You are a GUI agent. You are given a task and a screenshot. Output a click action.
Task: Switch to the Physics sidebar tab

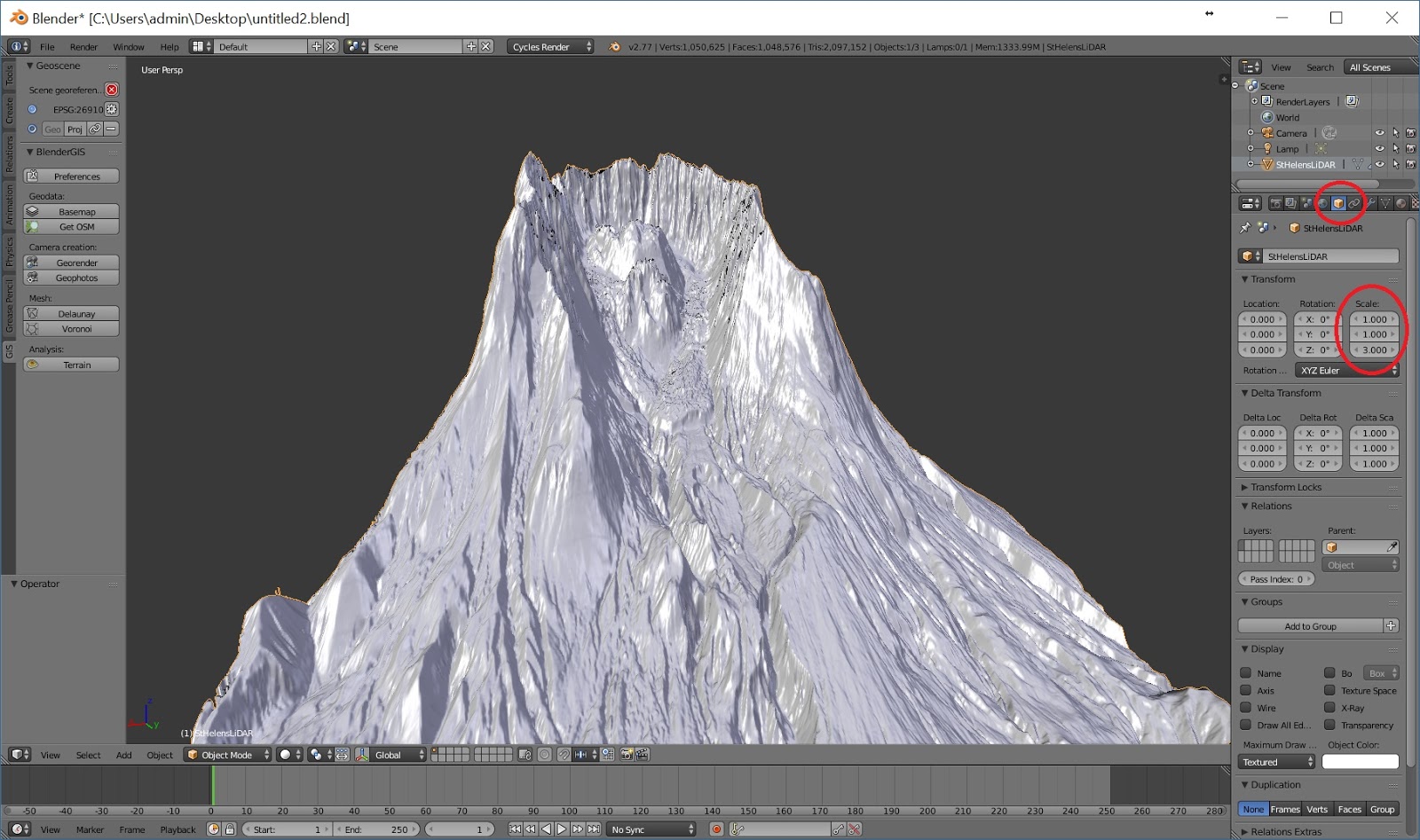pyautogui.click(x=9, y=251)
